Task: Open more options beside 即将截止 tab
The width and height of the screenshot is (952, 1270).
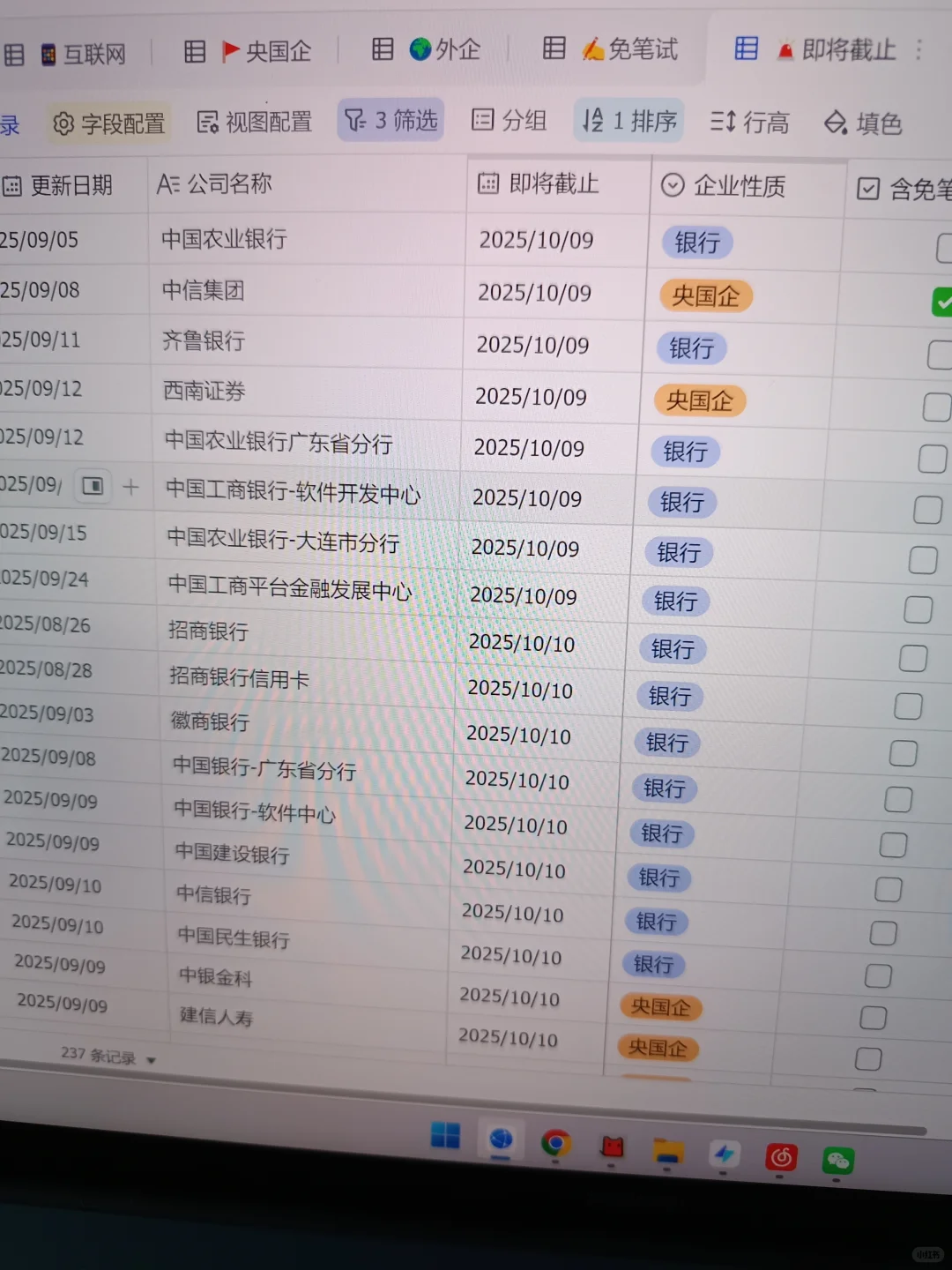Action: pos(919,49)
